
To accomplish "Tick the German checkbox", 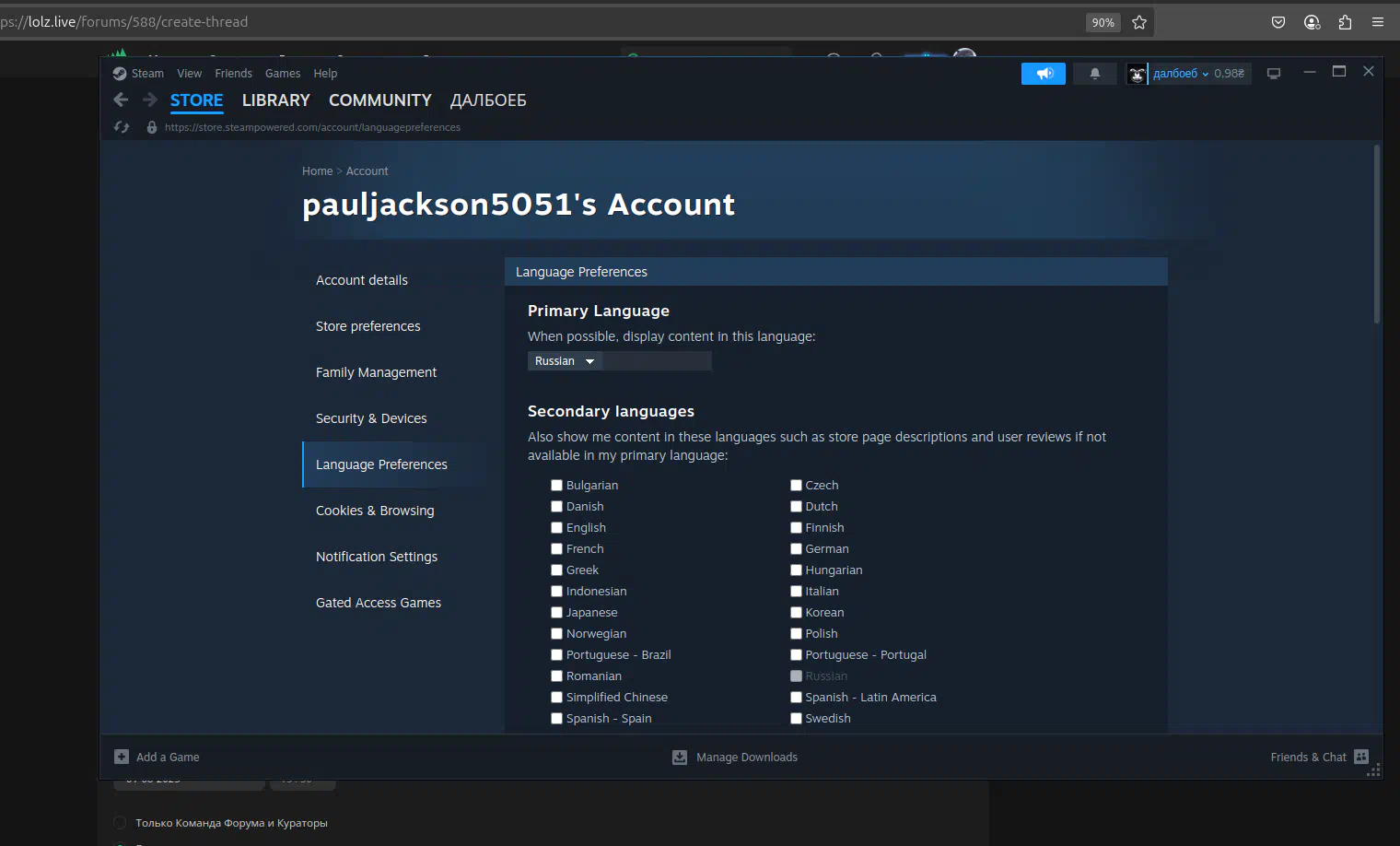I will (x=796, y=548).
